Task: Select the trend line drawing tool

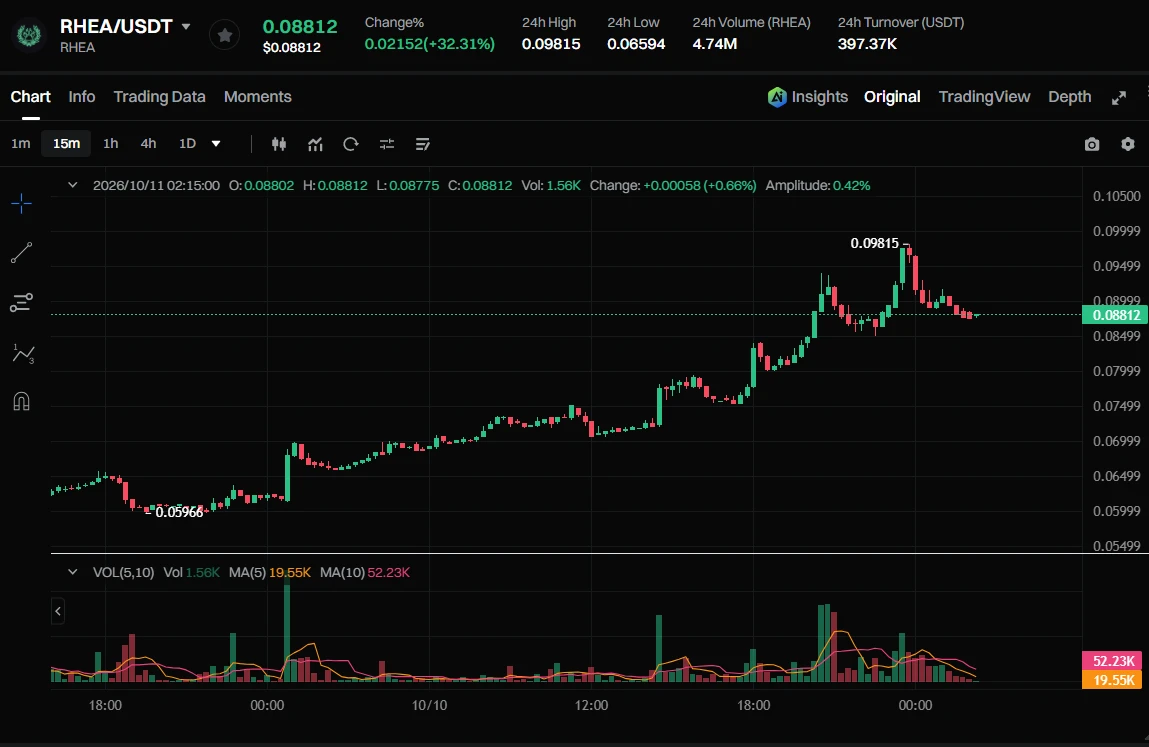Action: click(21, 253)
